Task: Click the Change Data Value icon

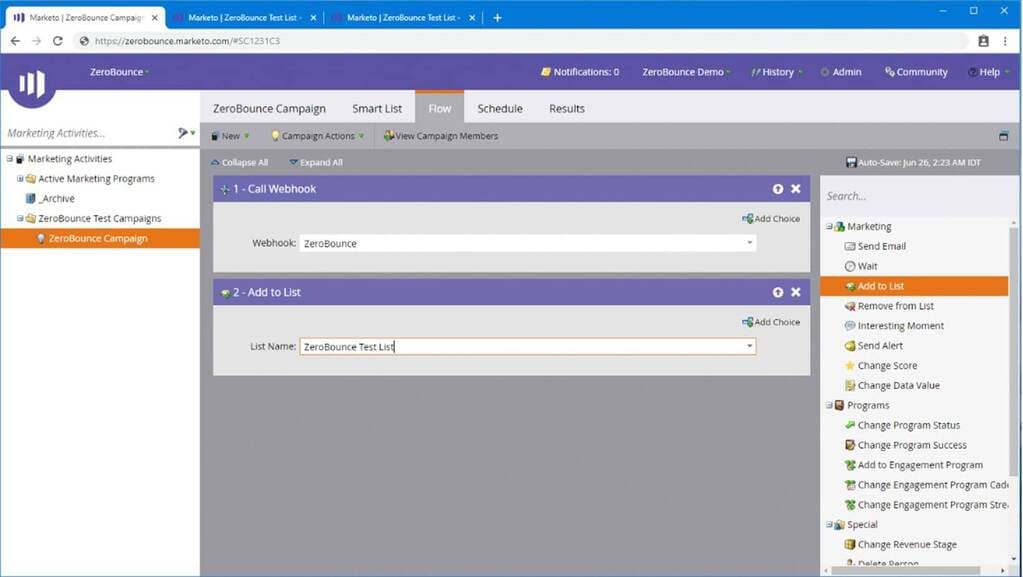Action: click(849, 386)
